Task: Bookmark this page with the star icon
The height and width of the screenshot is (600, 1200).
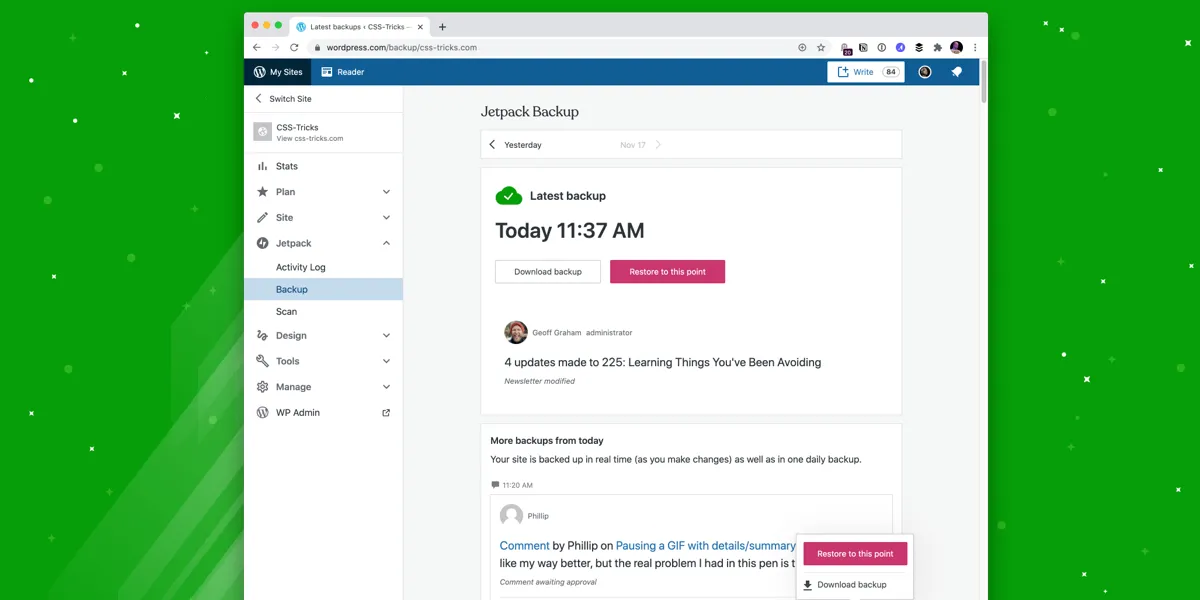Action: [821, 47]
